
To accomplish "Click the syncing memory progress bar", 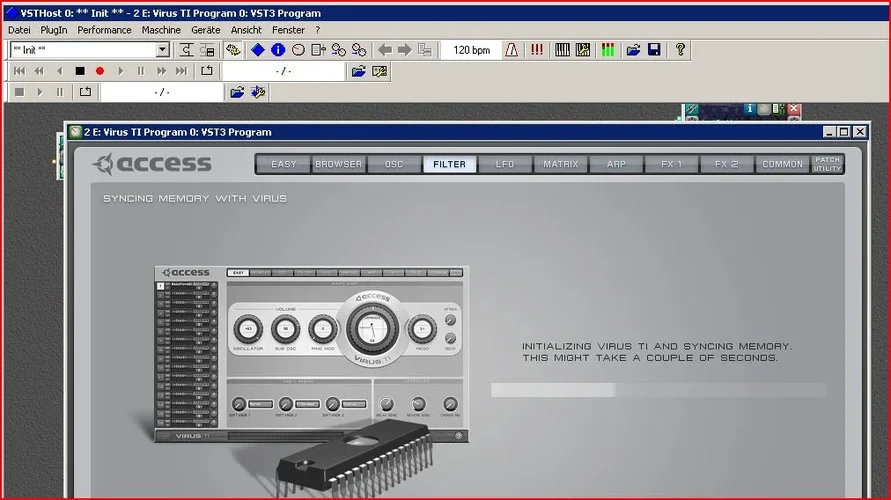I will pos(658,390).
